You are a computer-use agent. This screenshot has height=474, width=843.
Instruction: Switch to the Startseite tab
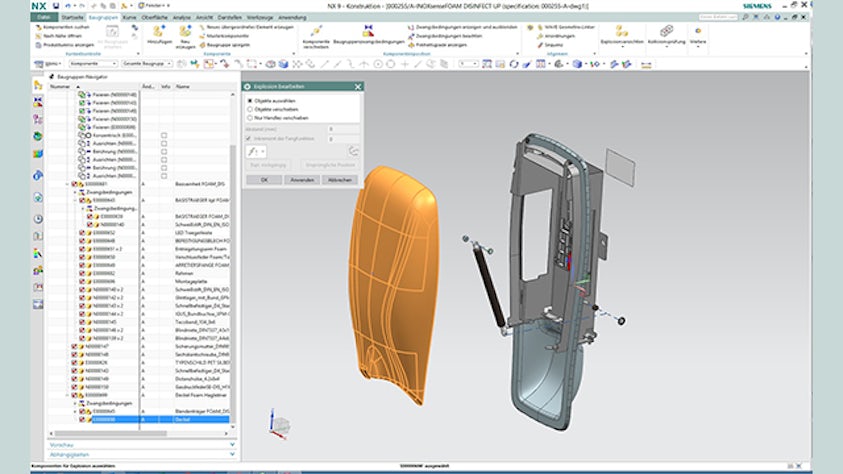click(x=73, y=17)
